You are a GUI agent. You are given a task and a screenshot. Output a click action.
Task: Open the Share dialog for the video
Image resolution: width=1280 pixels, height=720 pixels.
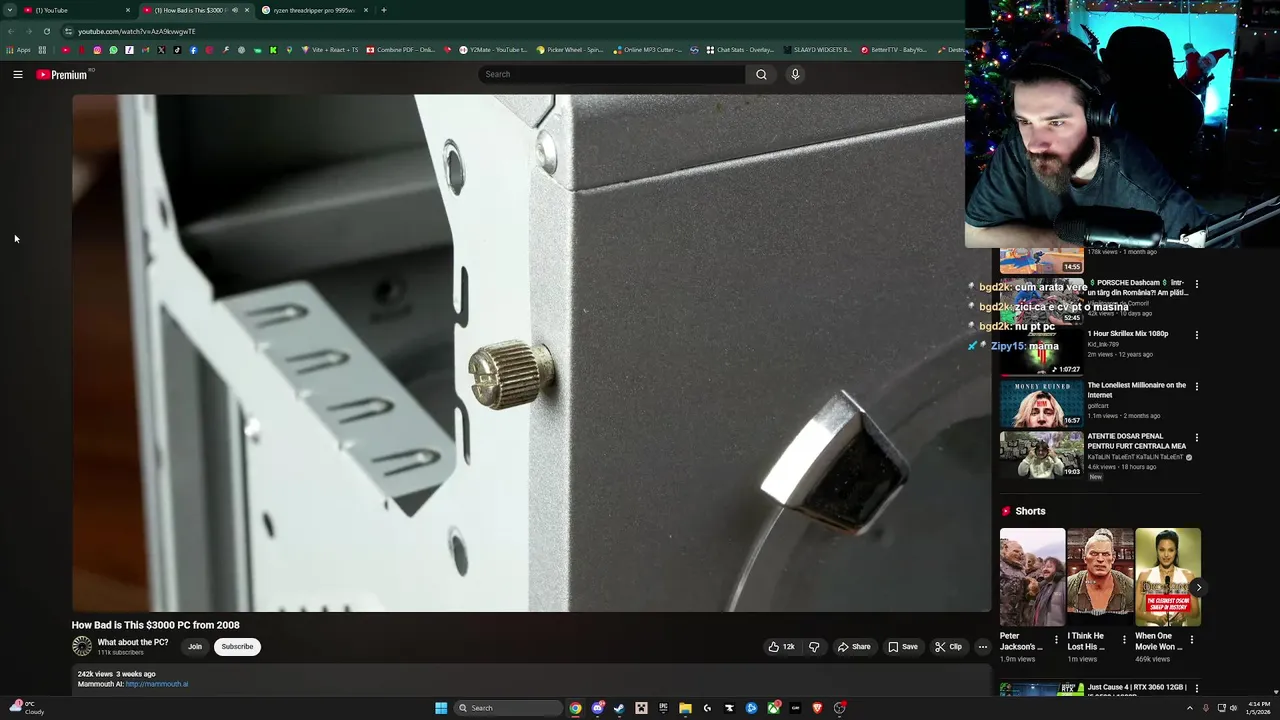(x=854, y=647)
